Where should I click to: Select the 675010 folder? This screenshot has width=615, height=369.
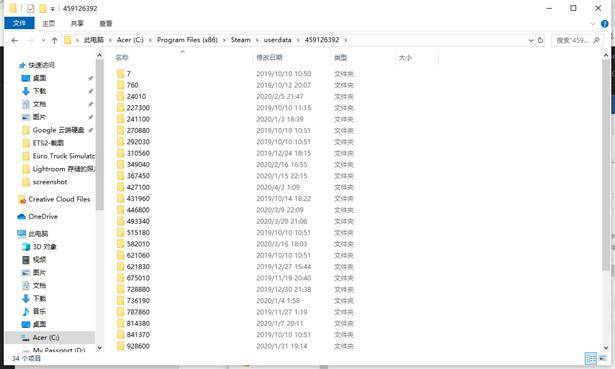[133, 278]
